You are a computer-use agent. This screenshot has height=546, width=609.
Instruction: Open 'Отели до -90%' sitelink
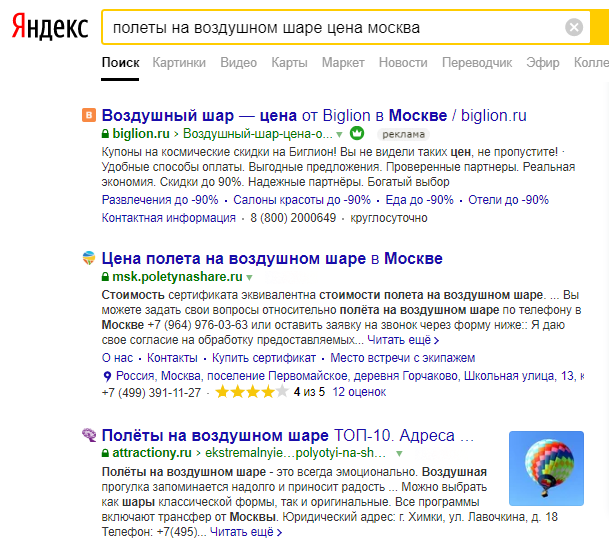click(x=508, y=200)
